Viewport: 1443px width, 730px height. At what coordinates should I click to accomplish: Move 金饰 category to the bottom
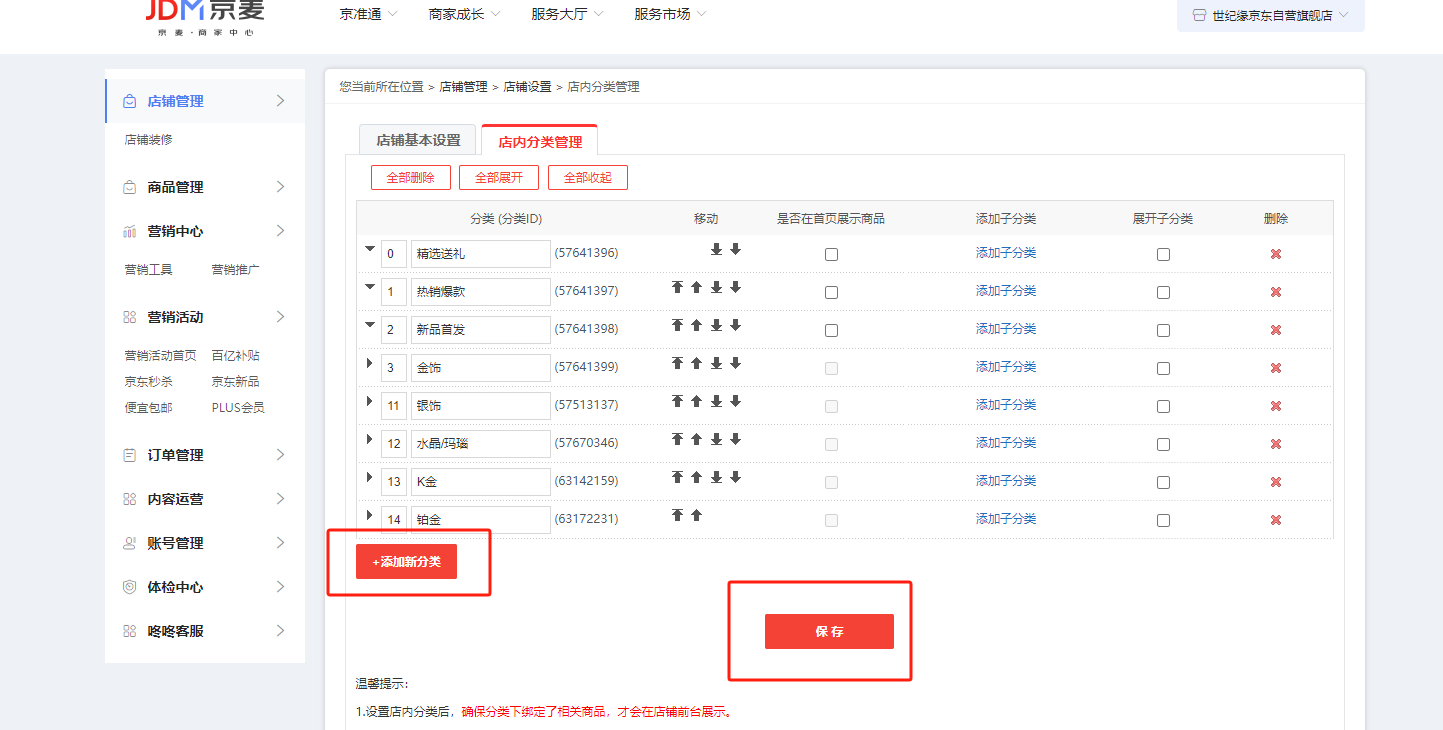pyautogui.click(x=716, y=363)
